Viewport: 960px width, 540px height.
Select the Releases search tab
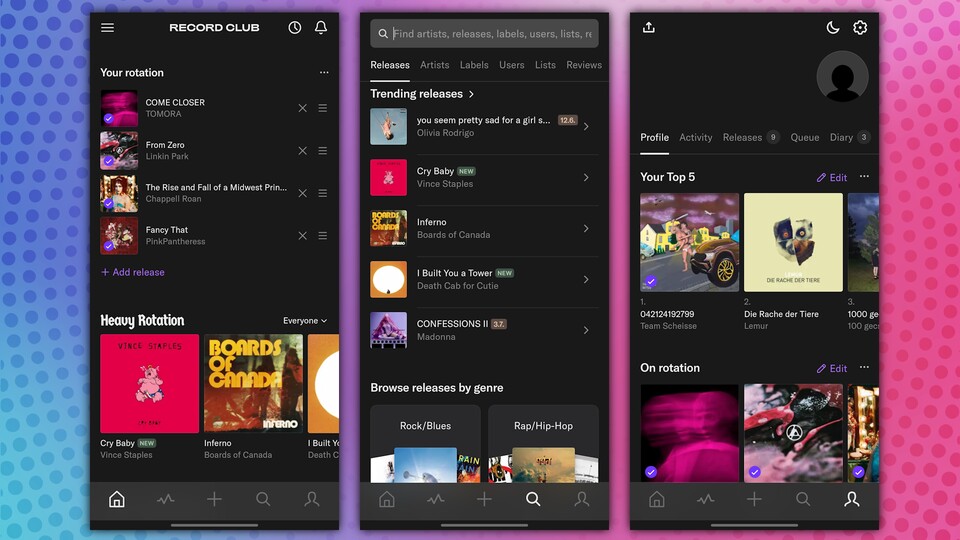coord(390,65)
